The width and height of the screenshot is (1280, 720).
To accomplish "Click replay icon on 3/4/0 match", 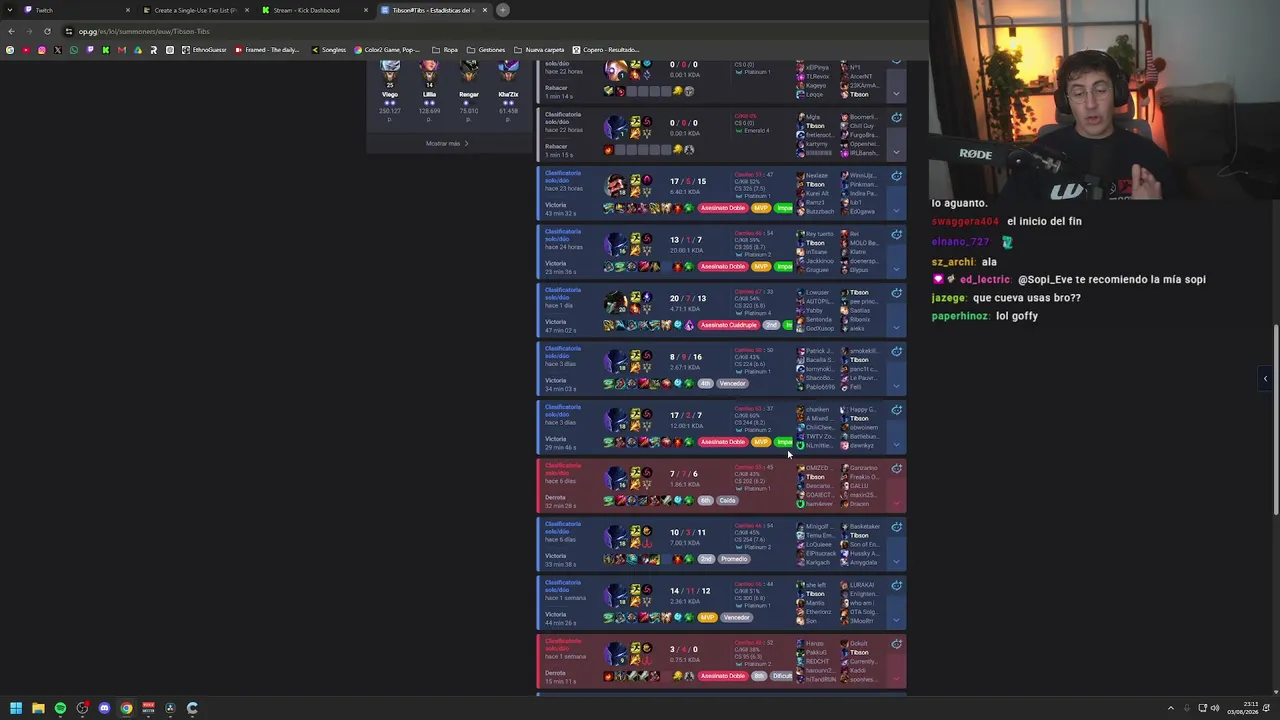I will (x=897, y=644).
